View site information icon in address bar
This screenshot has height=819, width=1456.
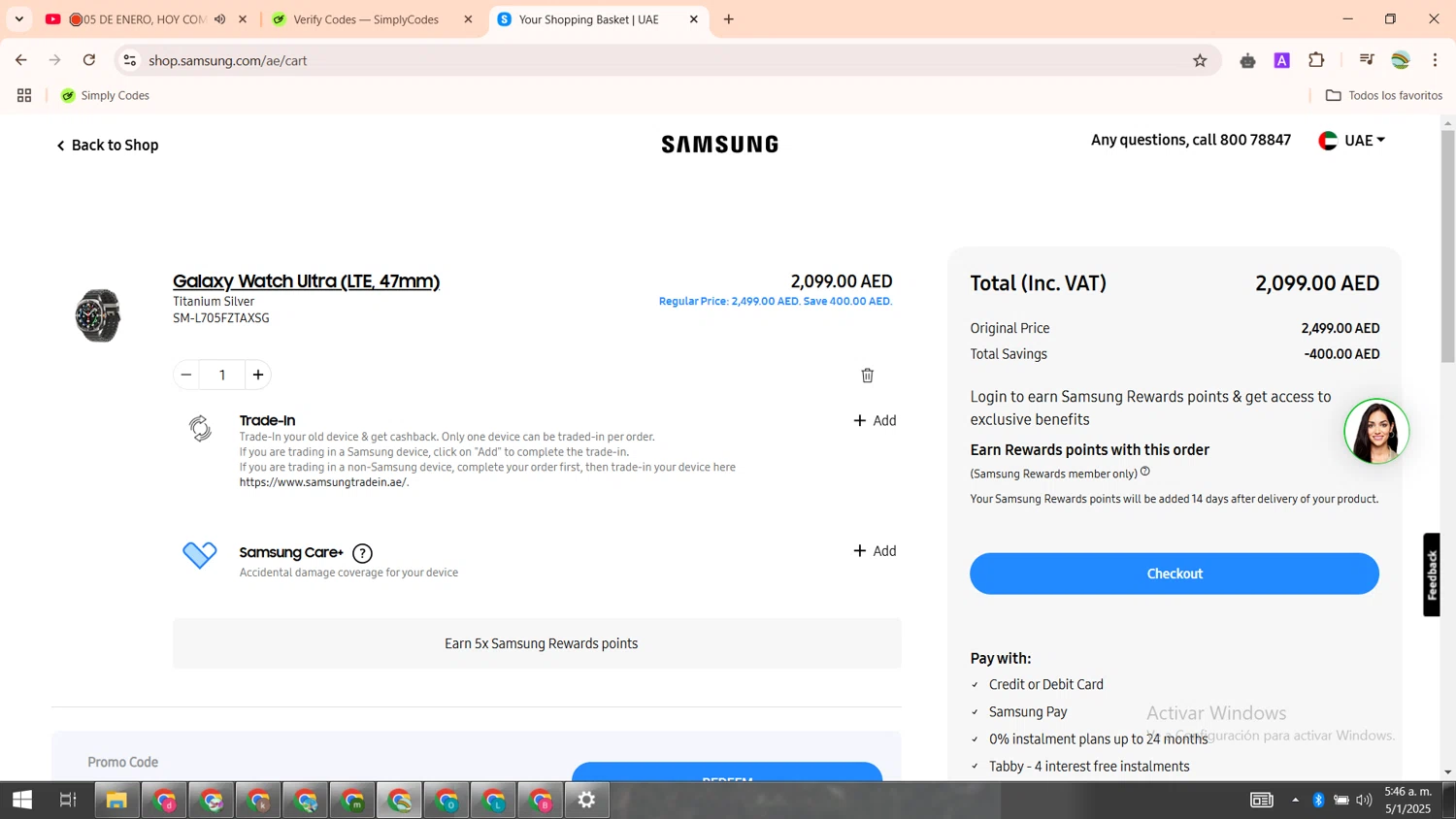[x=129, y=60]
